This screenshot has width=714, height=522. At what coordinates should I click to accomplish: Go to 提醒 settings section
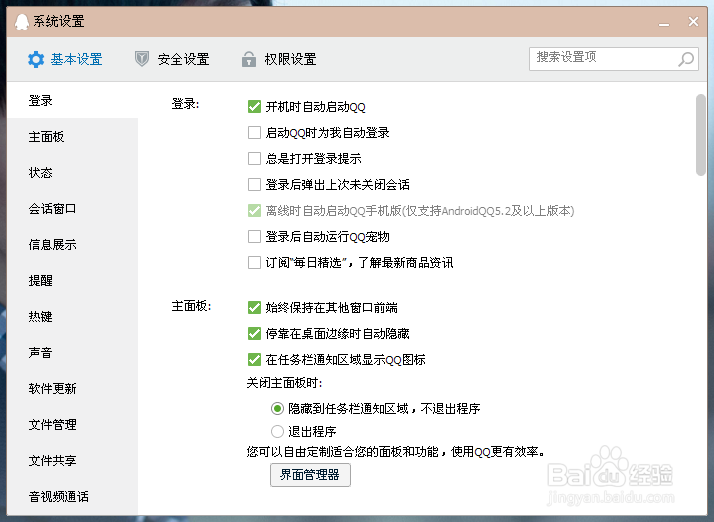tap(72, 280)
